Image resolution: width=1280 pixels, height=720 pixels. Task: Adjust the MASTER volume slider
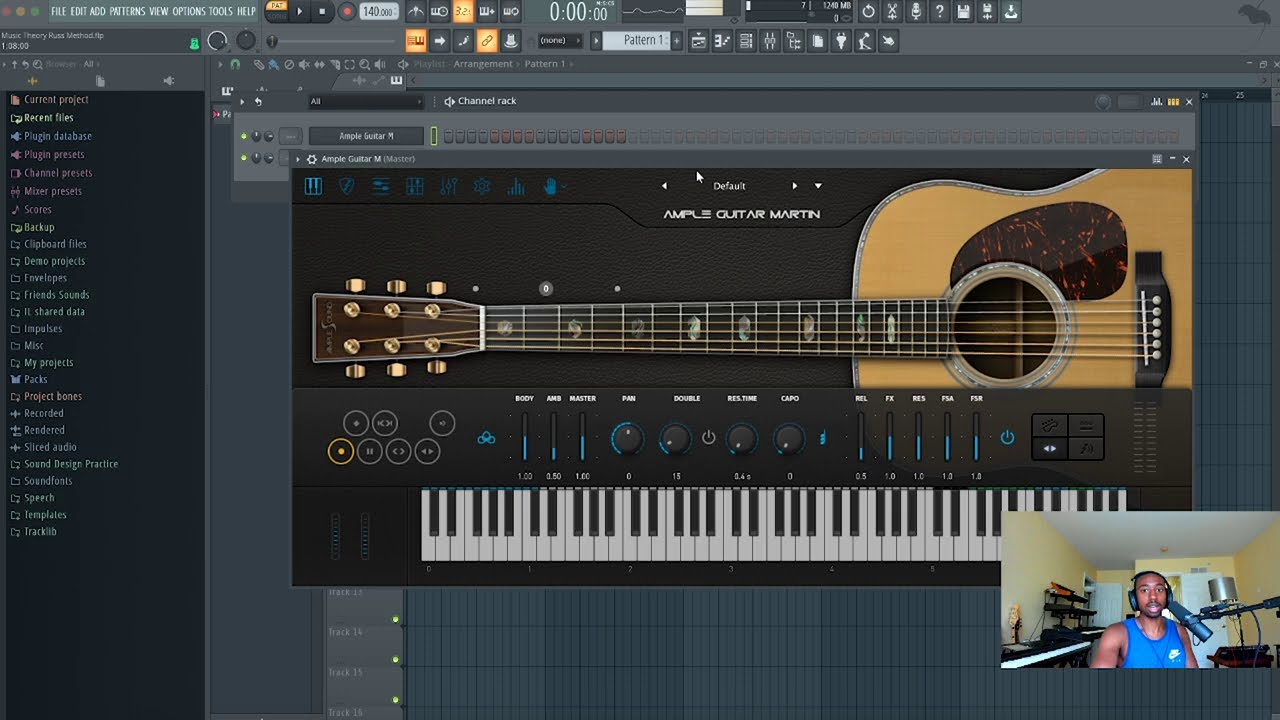(582, 438)
